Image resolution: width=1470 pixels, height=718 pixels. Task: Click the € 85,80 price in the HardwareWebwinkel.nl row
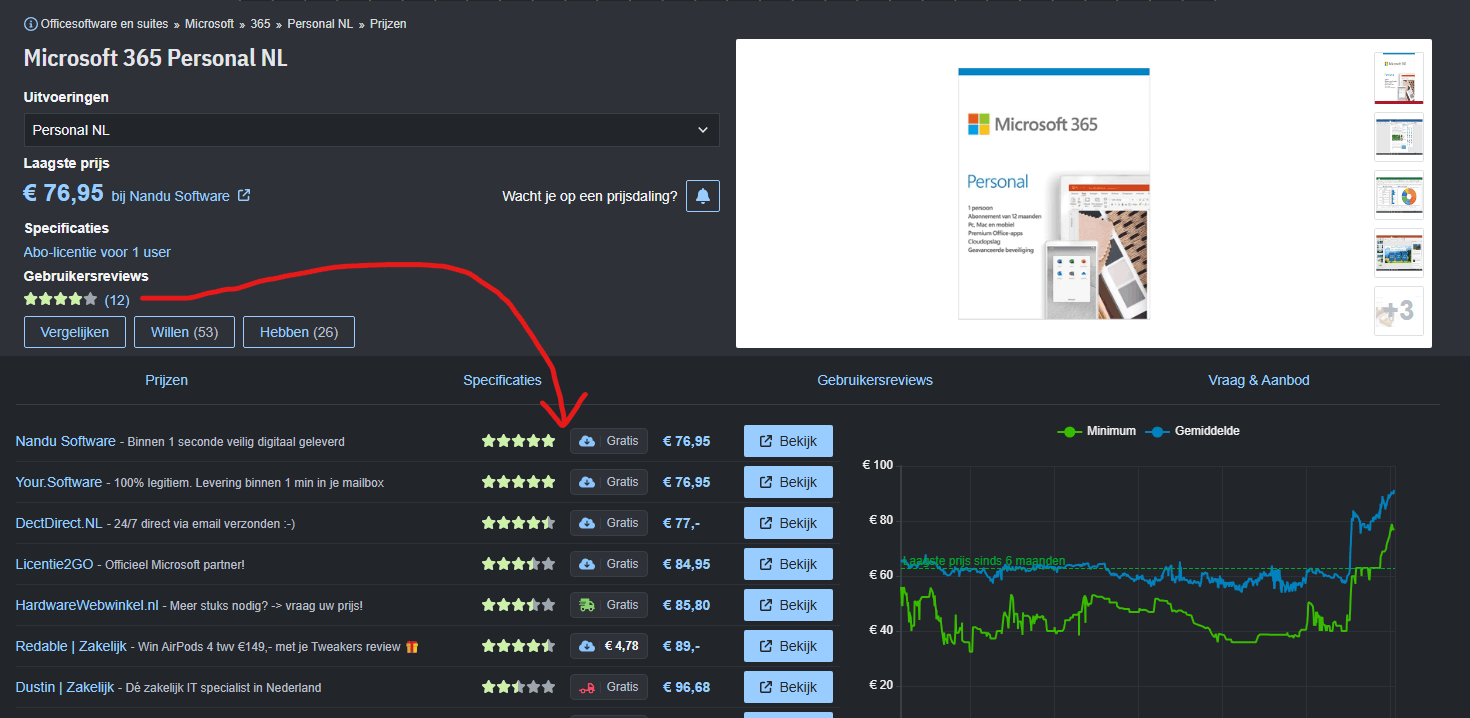(687, 605)
